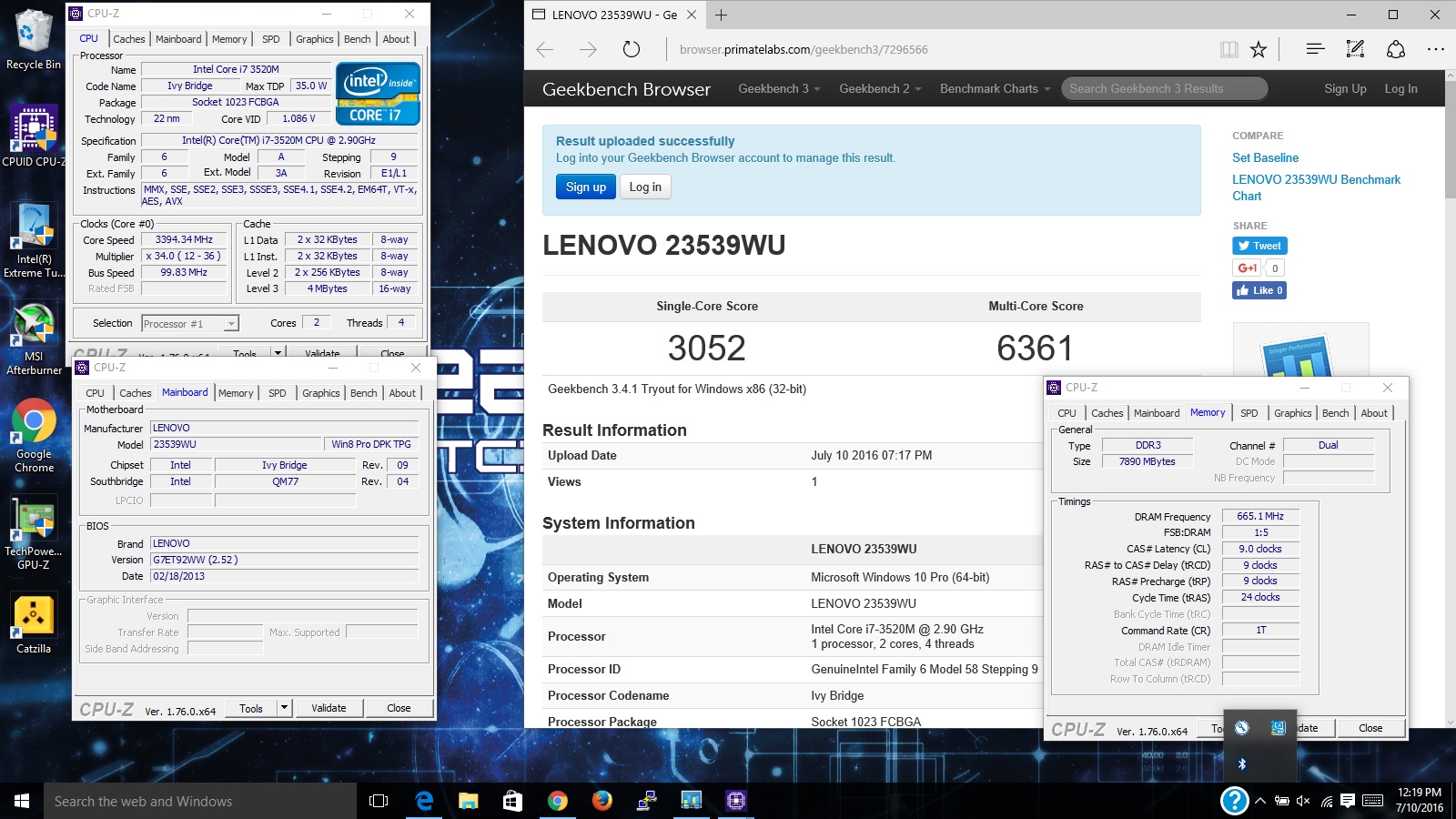The height and width of the screenshot is (819, 1456).
Task: Open CPU-Z from the taskbar
Action: (736, 801)
